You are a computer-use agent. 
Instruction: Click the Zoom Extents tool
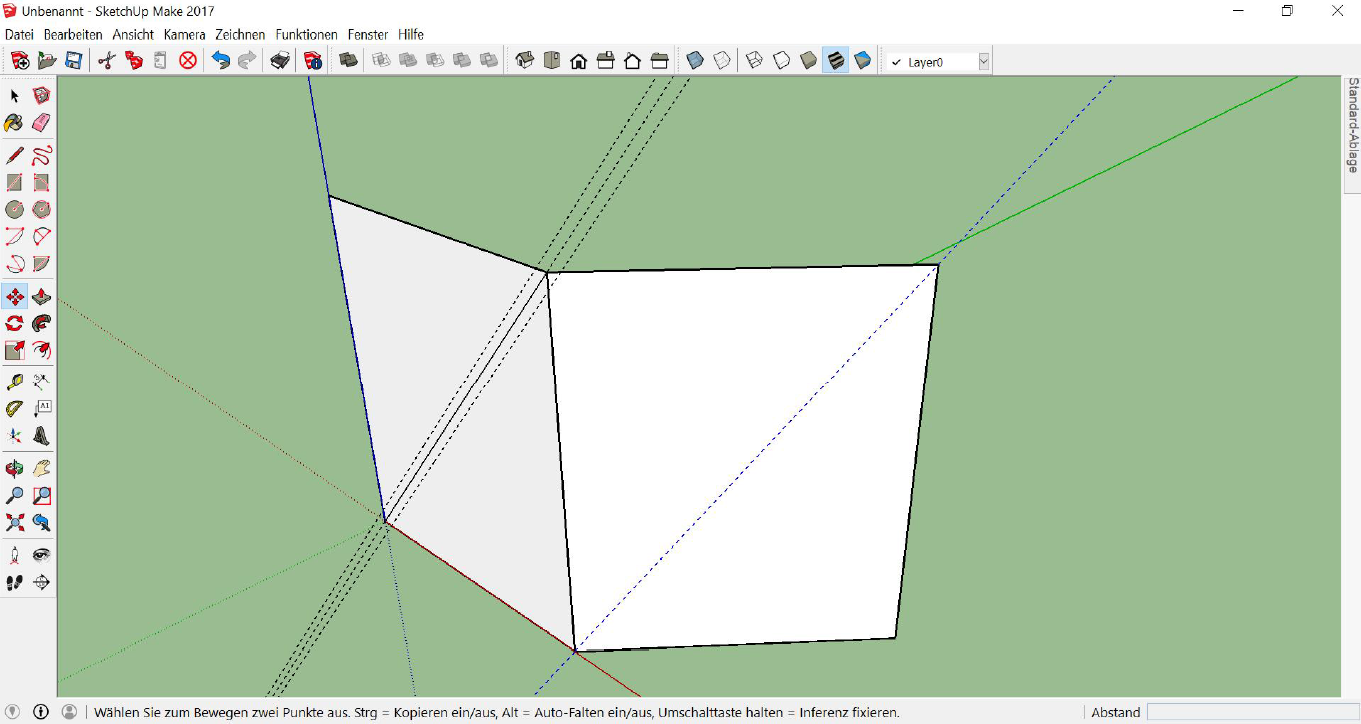(14, 522)
